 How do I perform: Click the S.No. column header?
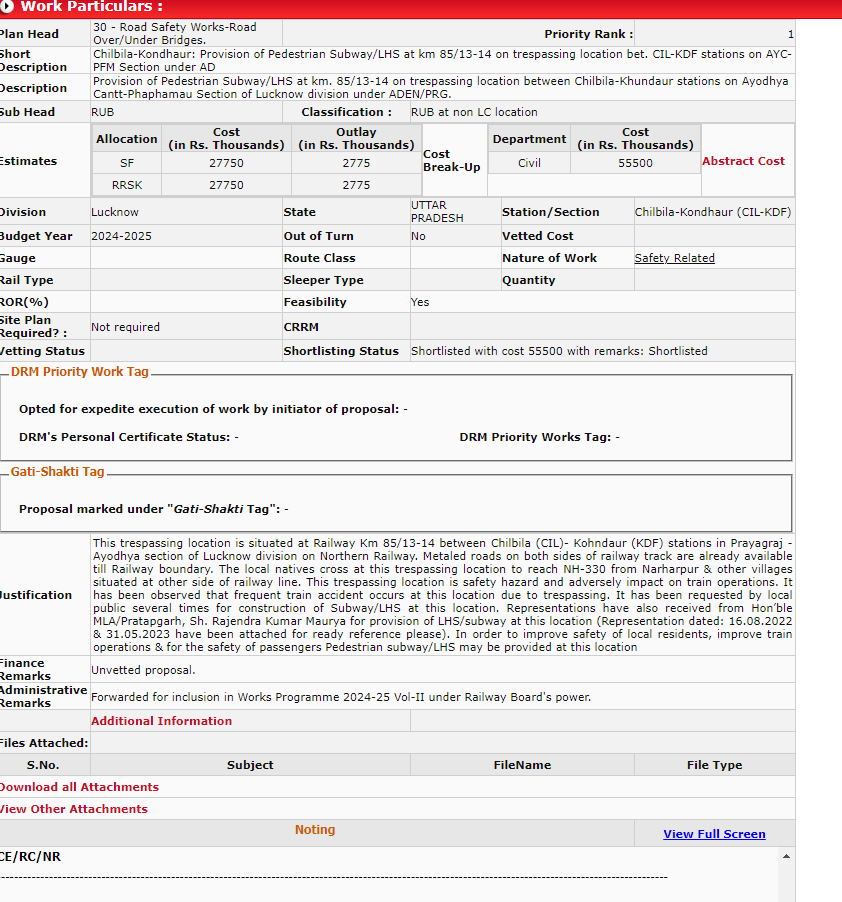click(43, 765)
